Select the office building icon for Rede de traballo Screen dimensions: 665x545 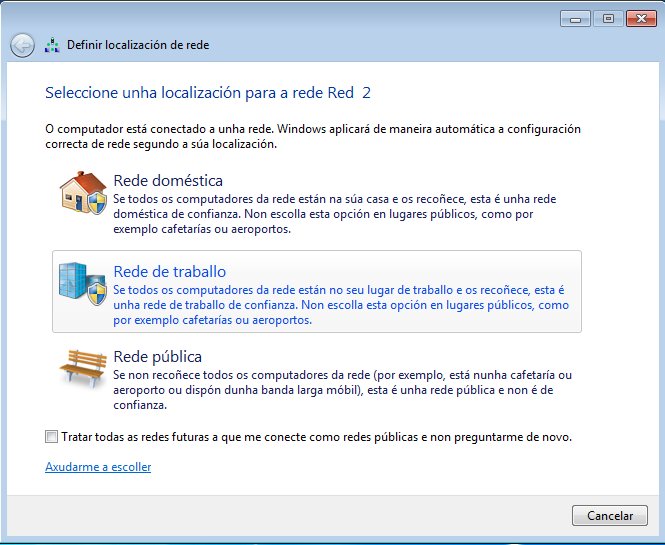coord(82,283)
